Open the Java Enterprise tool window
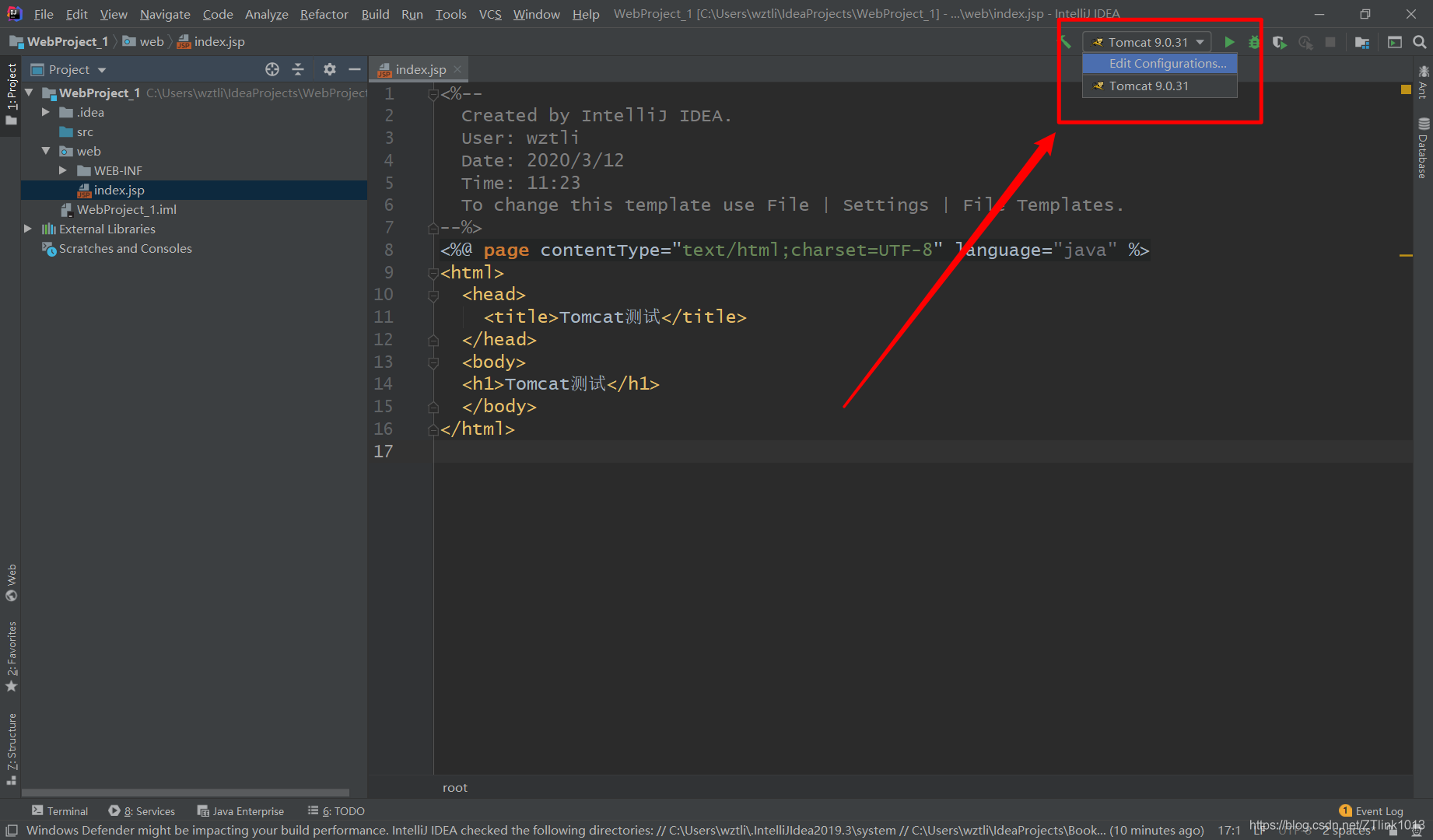 point(241,811)
